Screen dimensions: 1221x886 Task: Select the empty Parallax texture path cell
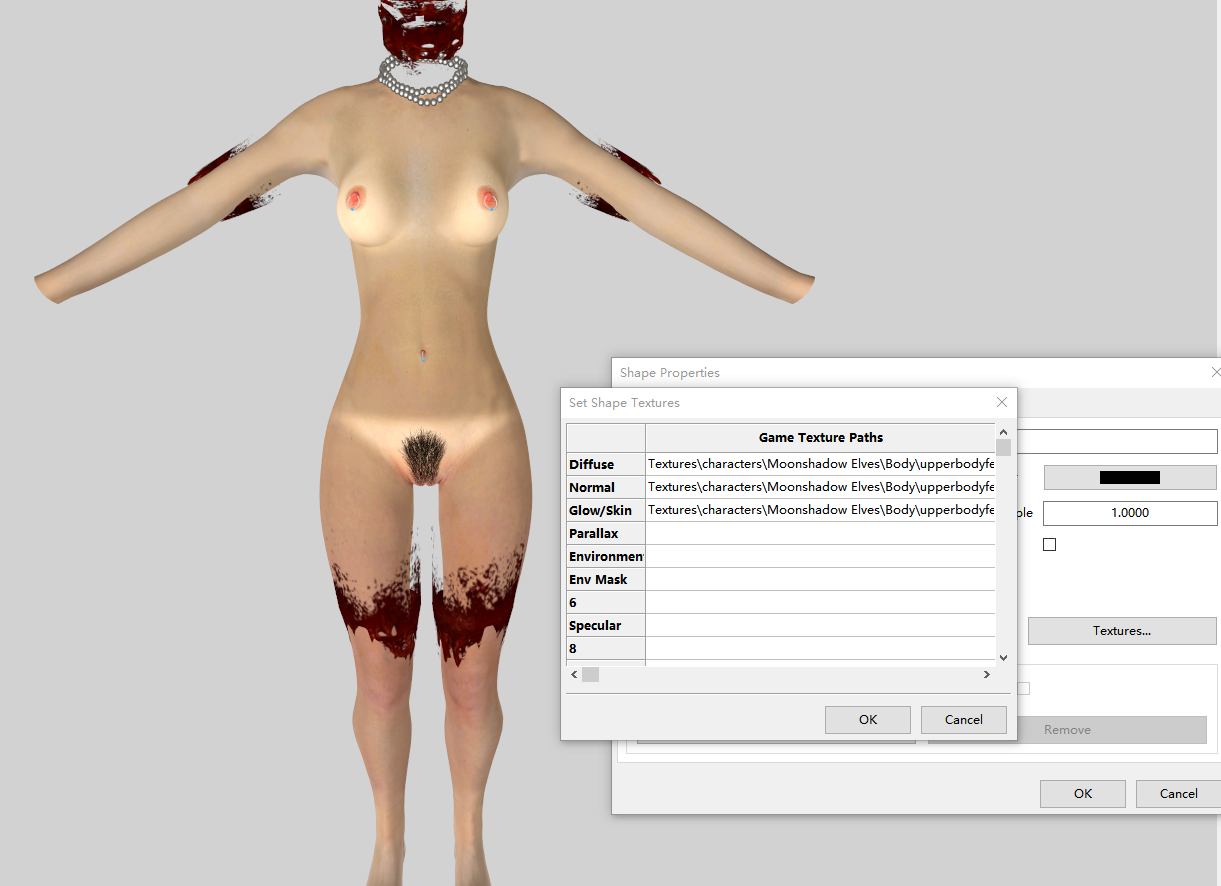click(x=821, y=533)
